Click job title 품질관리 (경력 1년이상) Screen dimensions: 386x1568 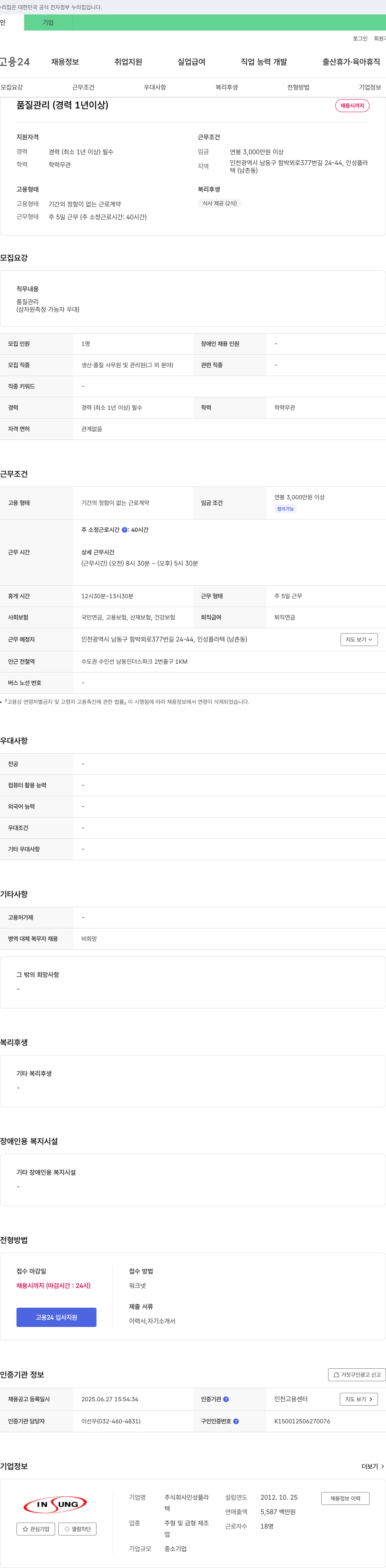coord(62,105)
